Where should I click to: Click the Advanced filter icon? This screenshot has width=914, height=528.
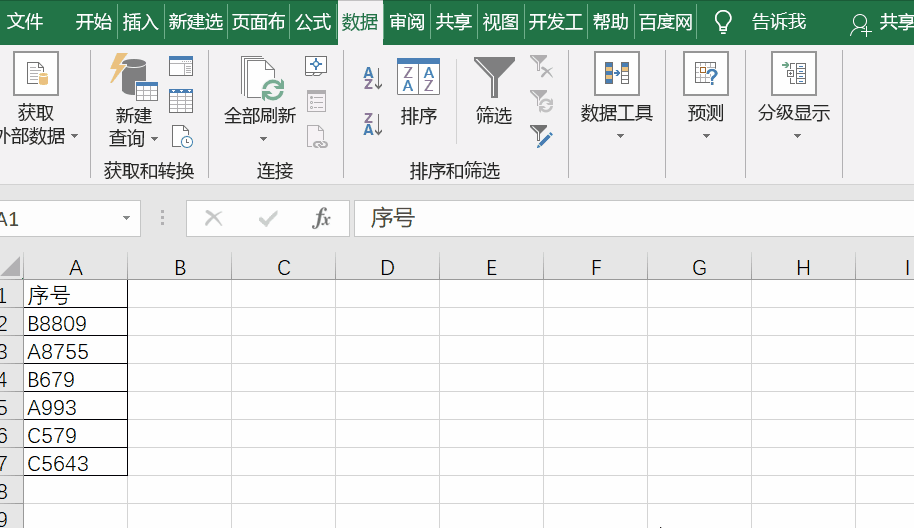coord(541,136)
